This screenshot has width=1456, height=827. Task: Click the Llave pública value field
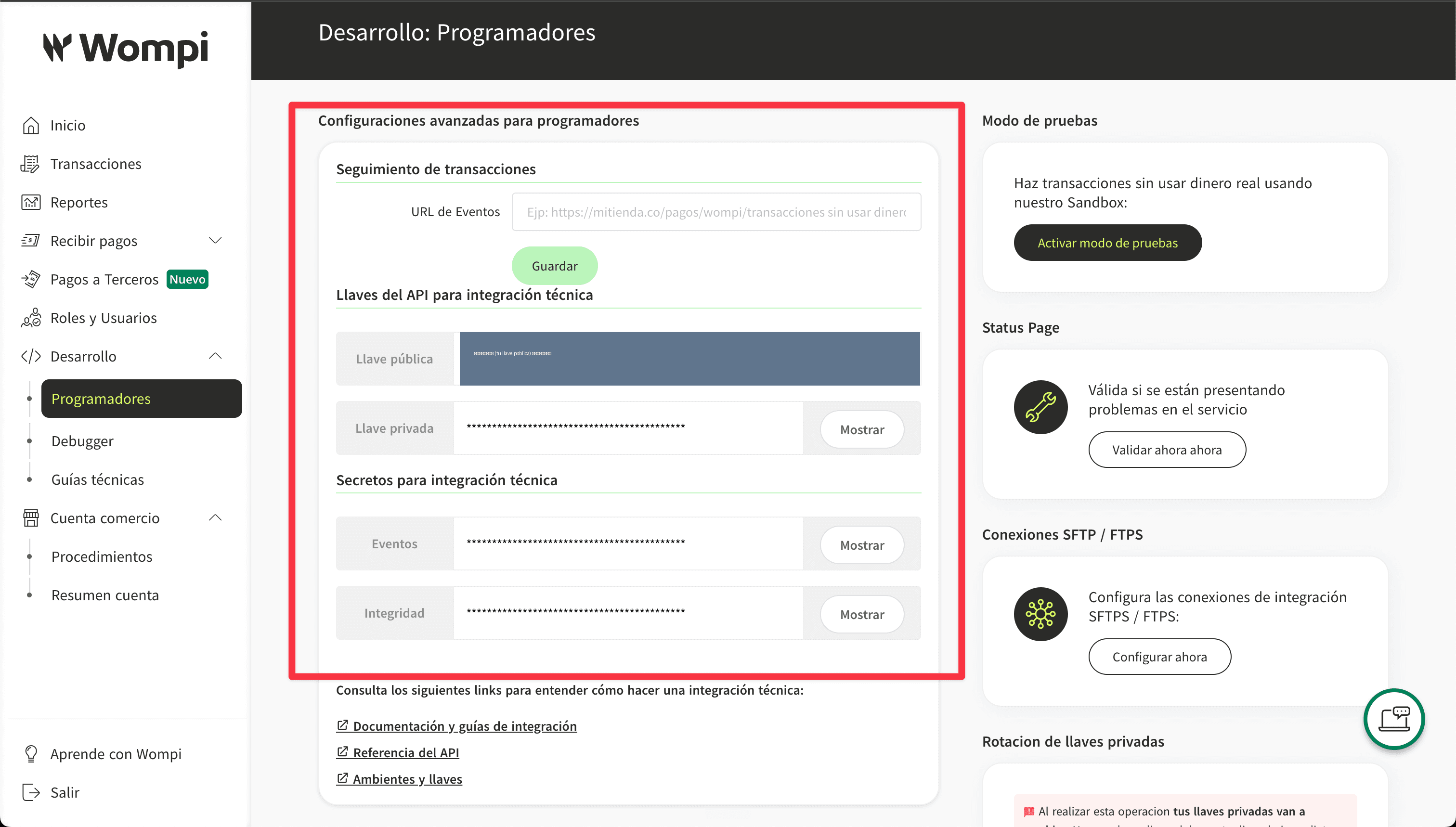(689, 359)
